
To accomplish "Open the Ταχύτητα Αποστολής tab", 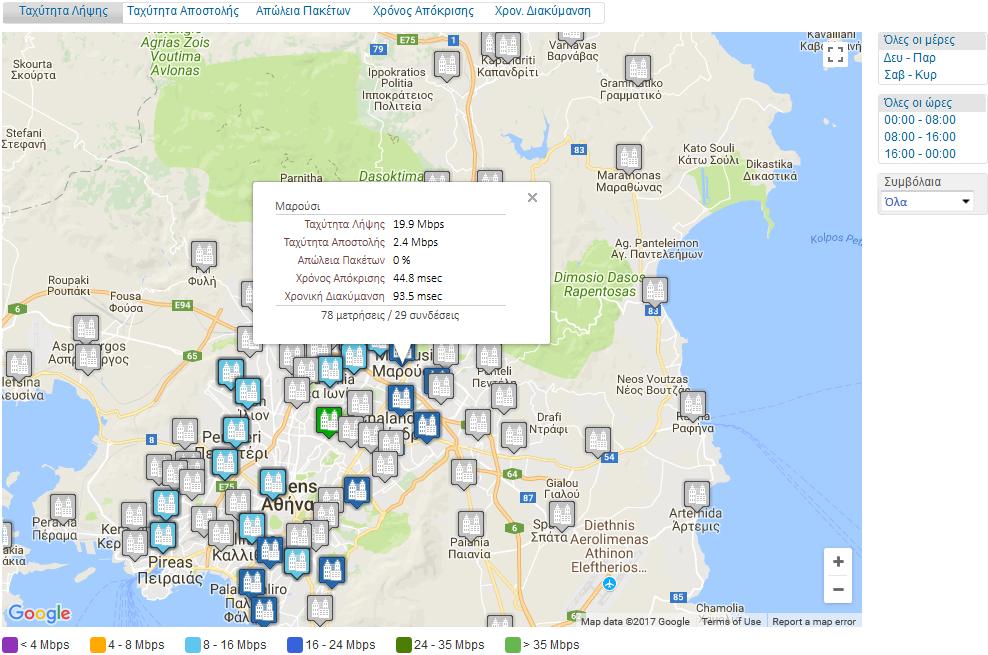I will [183, 11].
